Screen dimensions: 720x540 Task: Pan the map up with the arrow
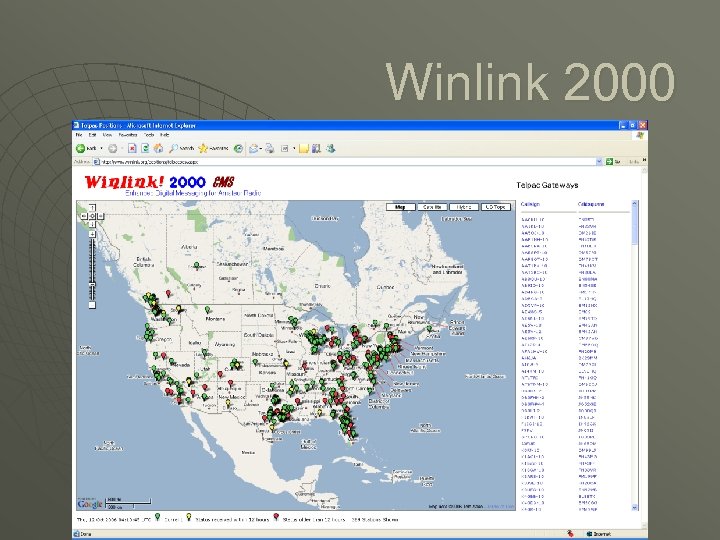pyautogui.click(x=92, y=208)
